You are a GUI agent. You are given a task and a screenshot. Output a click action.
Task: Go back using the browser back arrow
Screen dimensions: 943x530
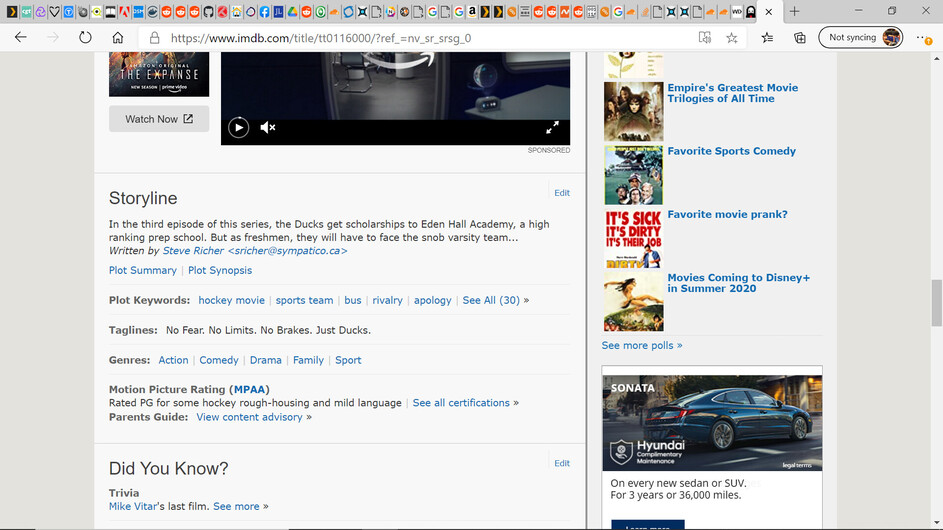20,37
